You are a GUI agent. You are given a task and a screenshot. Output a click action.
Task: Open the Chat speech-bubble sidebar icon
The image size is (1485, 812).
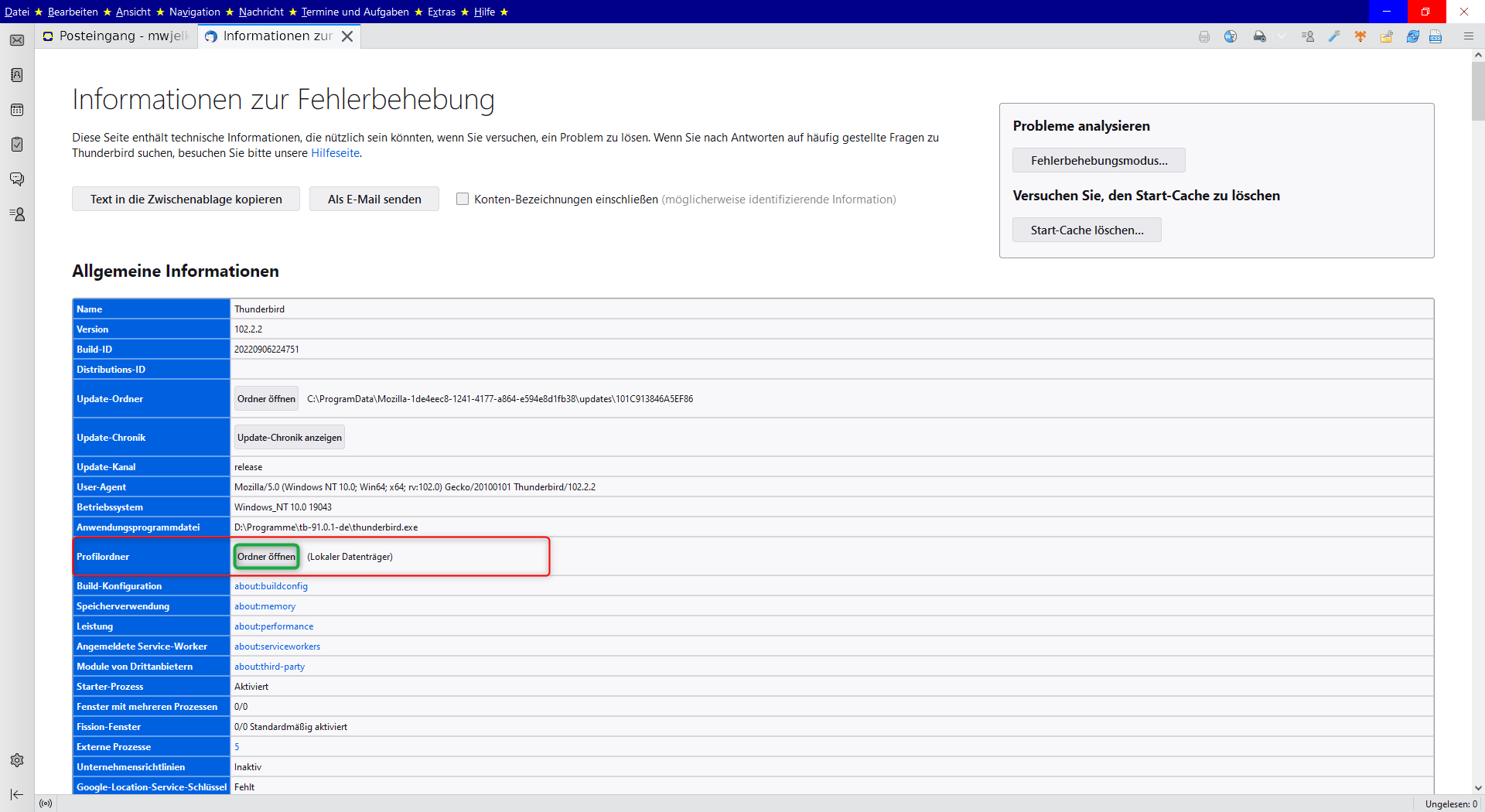17,179
